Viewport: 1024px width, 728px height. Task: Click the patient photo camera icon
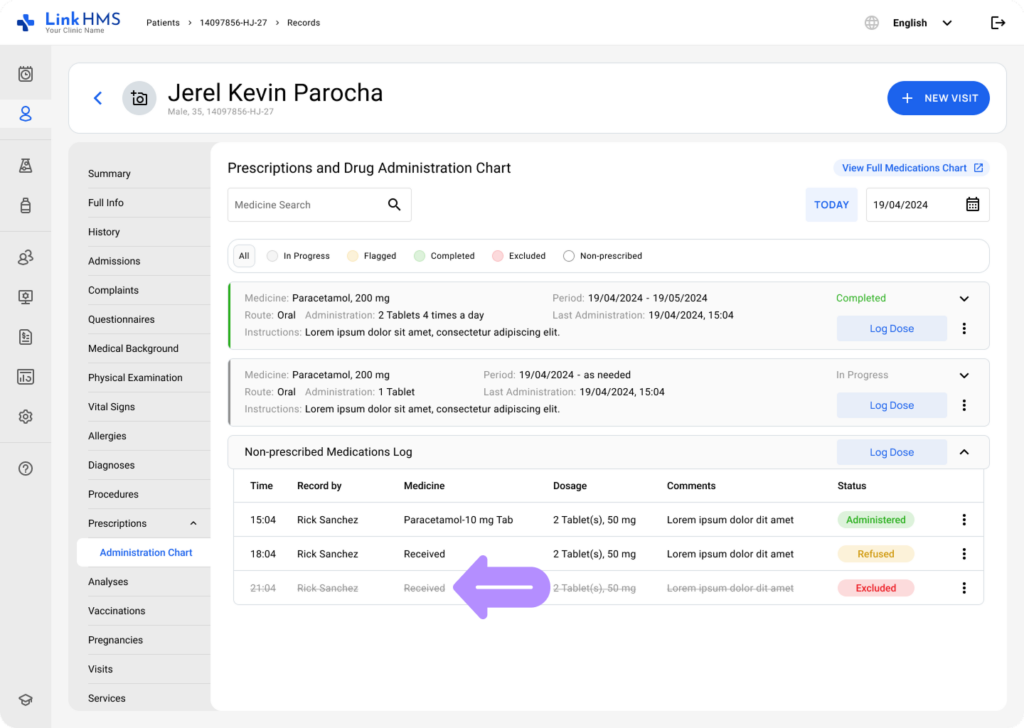(139, 98)
